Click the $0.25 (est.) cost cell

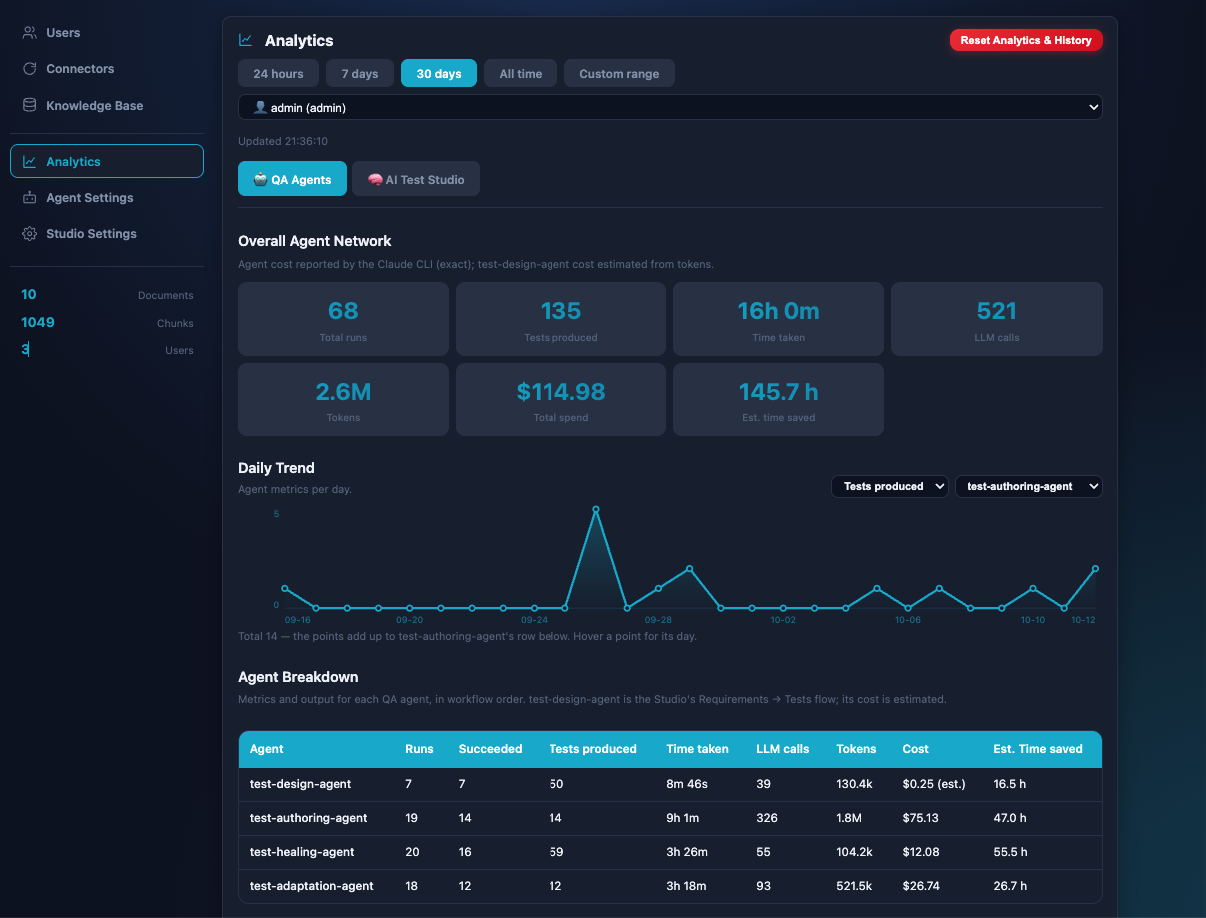click(934, 784)
